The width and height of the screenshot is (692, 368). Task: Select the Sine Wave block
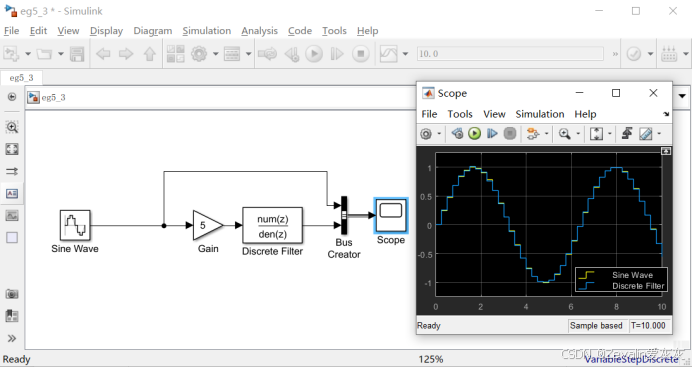75,225
